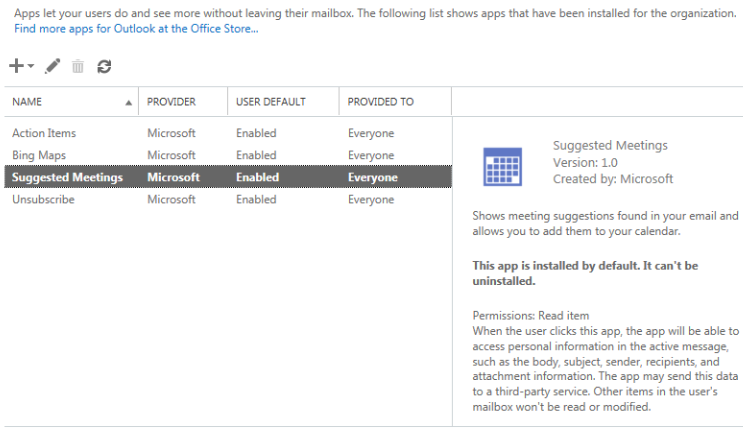Click the delete trash can icon

pyautogui.click(x=78, y=66)
